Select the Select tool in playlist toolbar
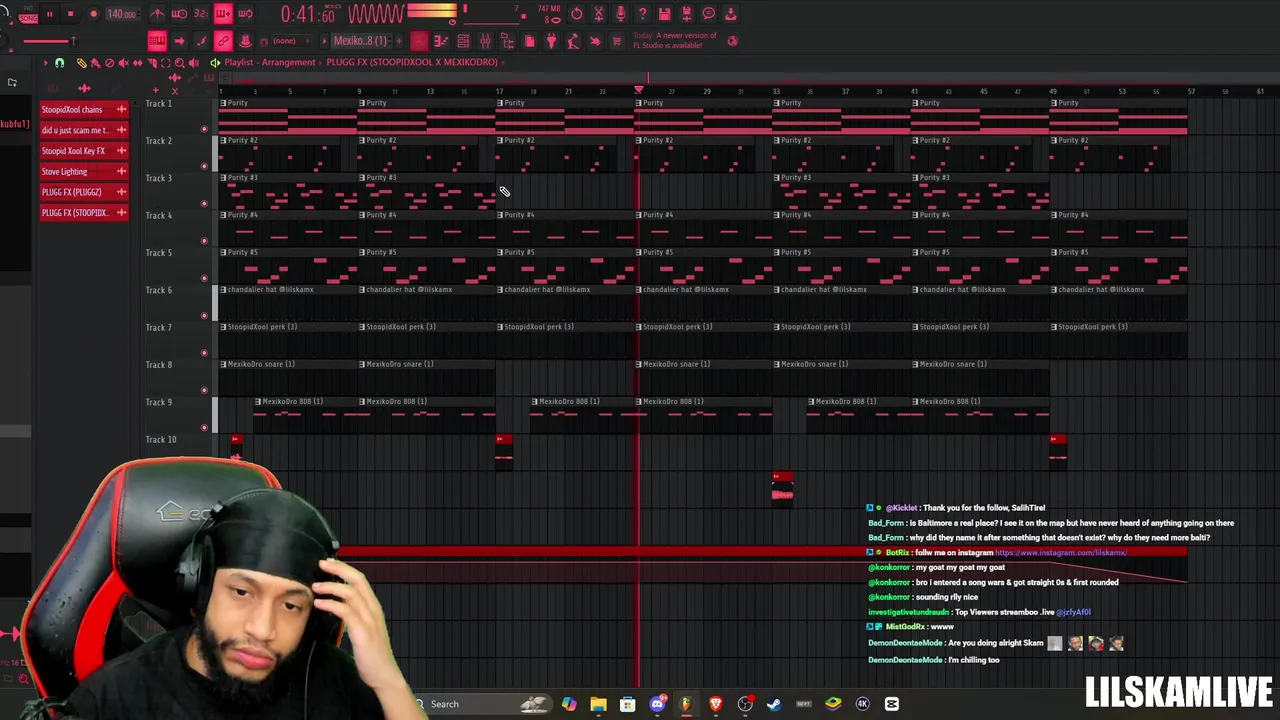Viewport: 1280px width, 720px height. pos(166,62)
